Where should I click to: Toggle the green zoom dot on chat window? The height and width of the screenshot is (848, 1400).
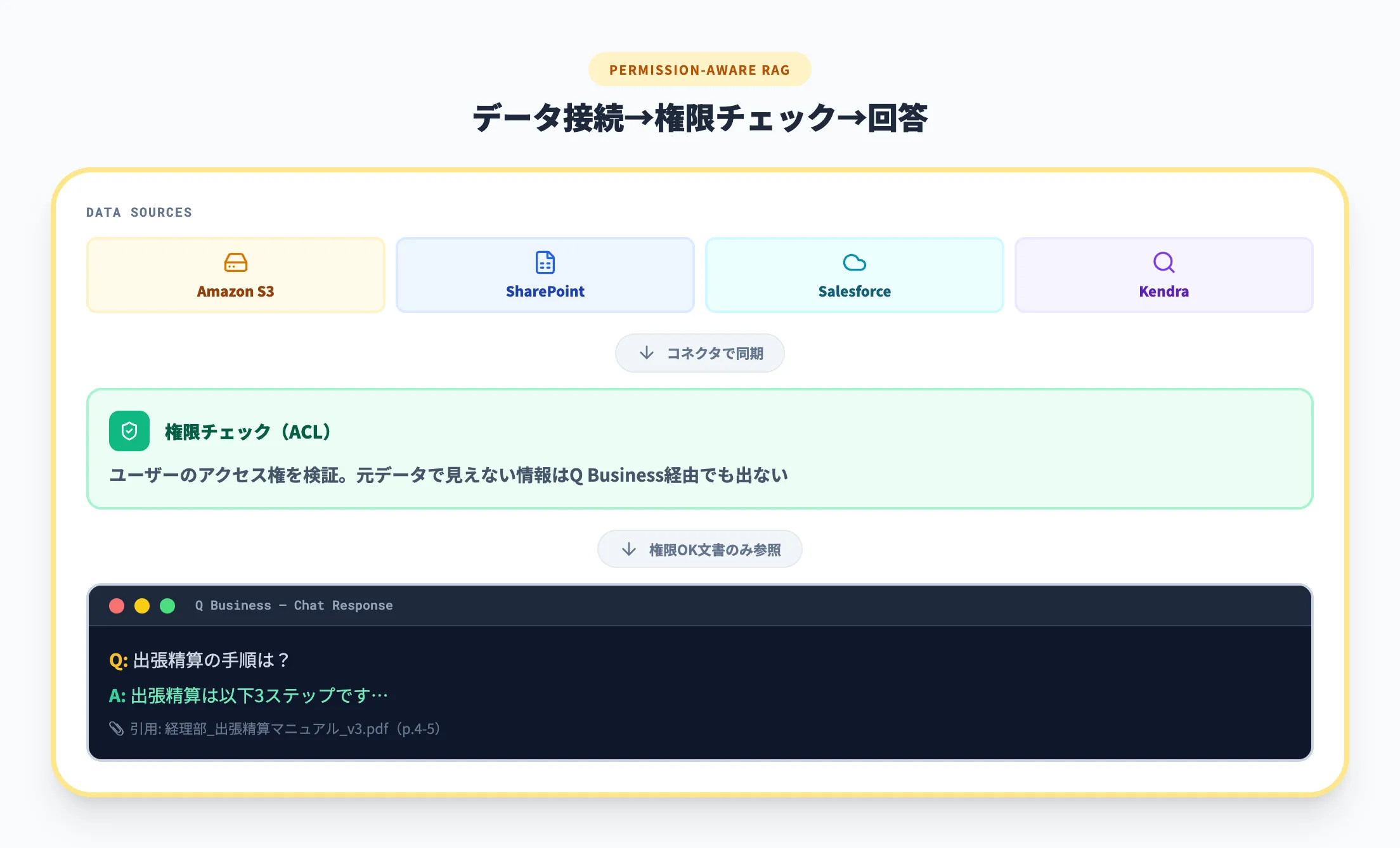[167, 605]
